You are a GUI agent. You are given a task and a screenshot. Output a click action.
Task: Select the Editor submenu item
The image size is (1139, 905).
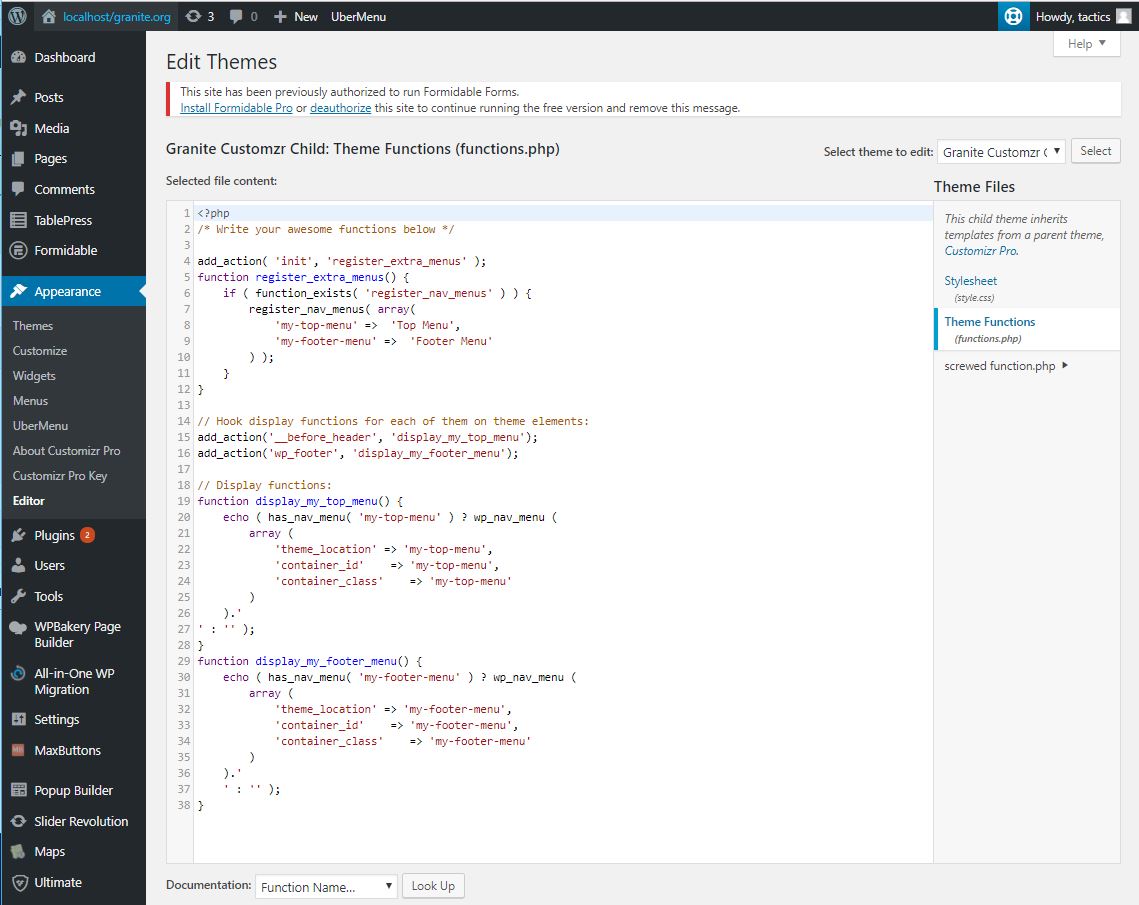pos(29,501)
